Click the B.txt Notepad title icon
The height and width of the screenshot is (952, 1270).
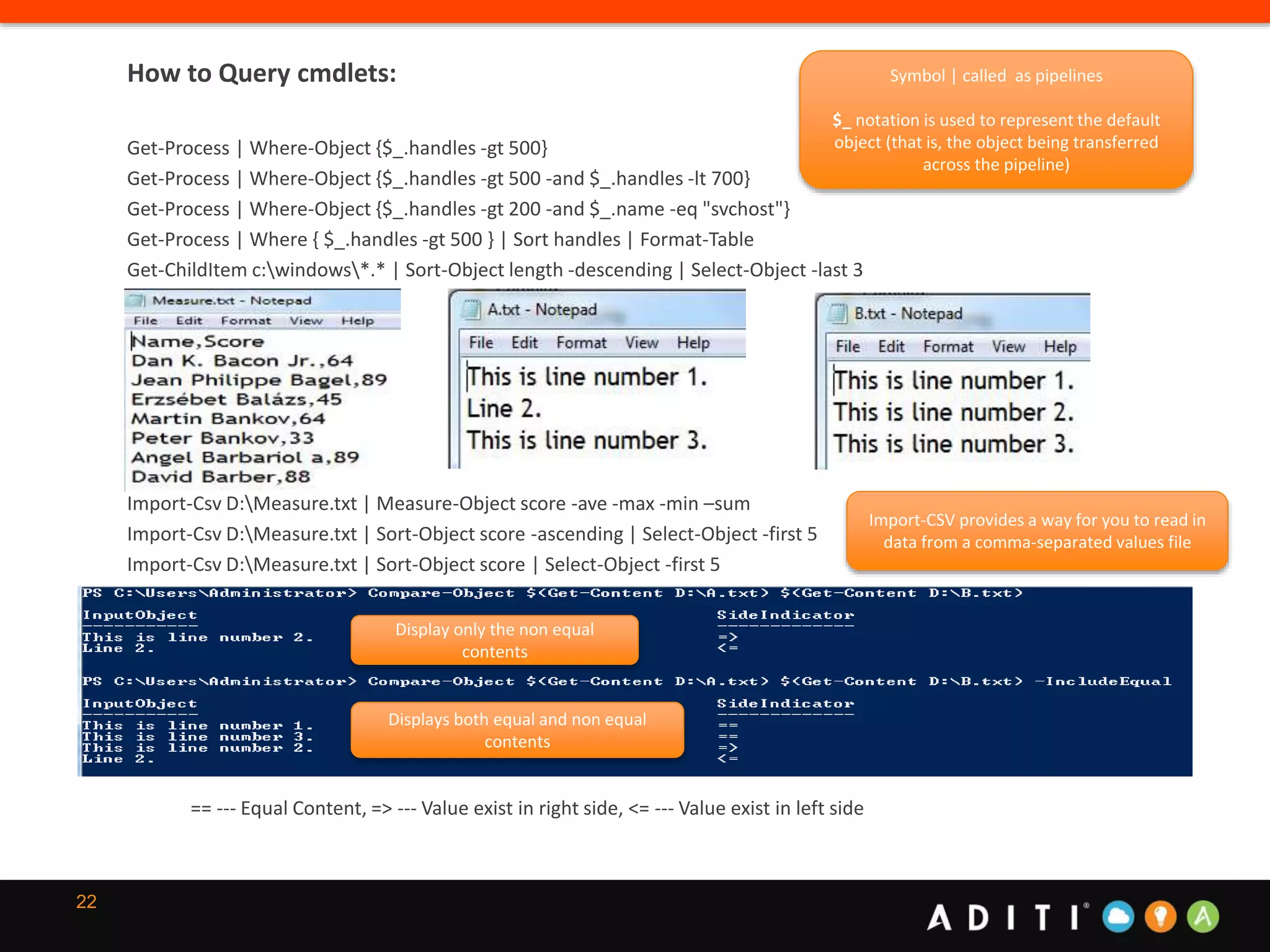point(838,314)
